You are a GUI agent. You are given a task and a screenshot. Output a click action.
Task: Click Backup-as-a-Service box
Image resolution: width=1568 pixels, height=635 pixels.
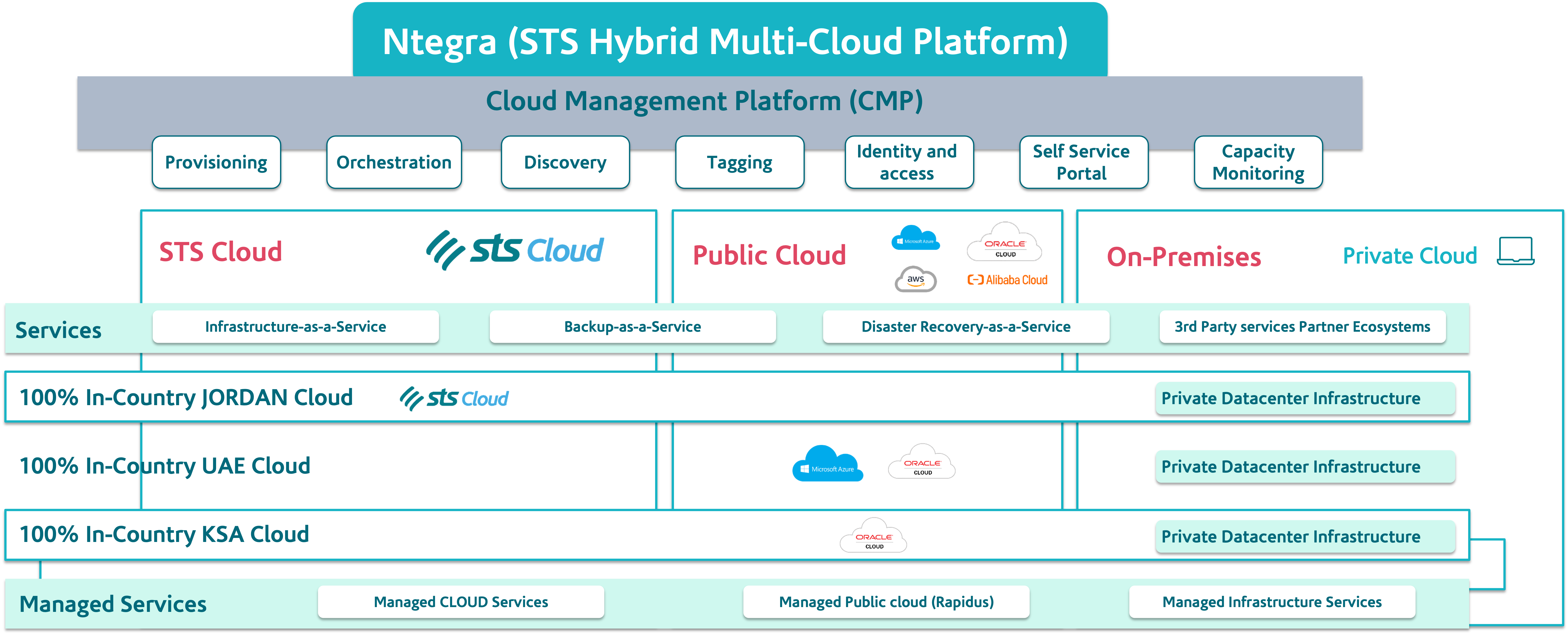[x=632, y=327]
